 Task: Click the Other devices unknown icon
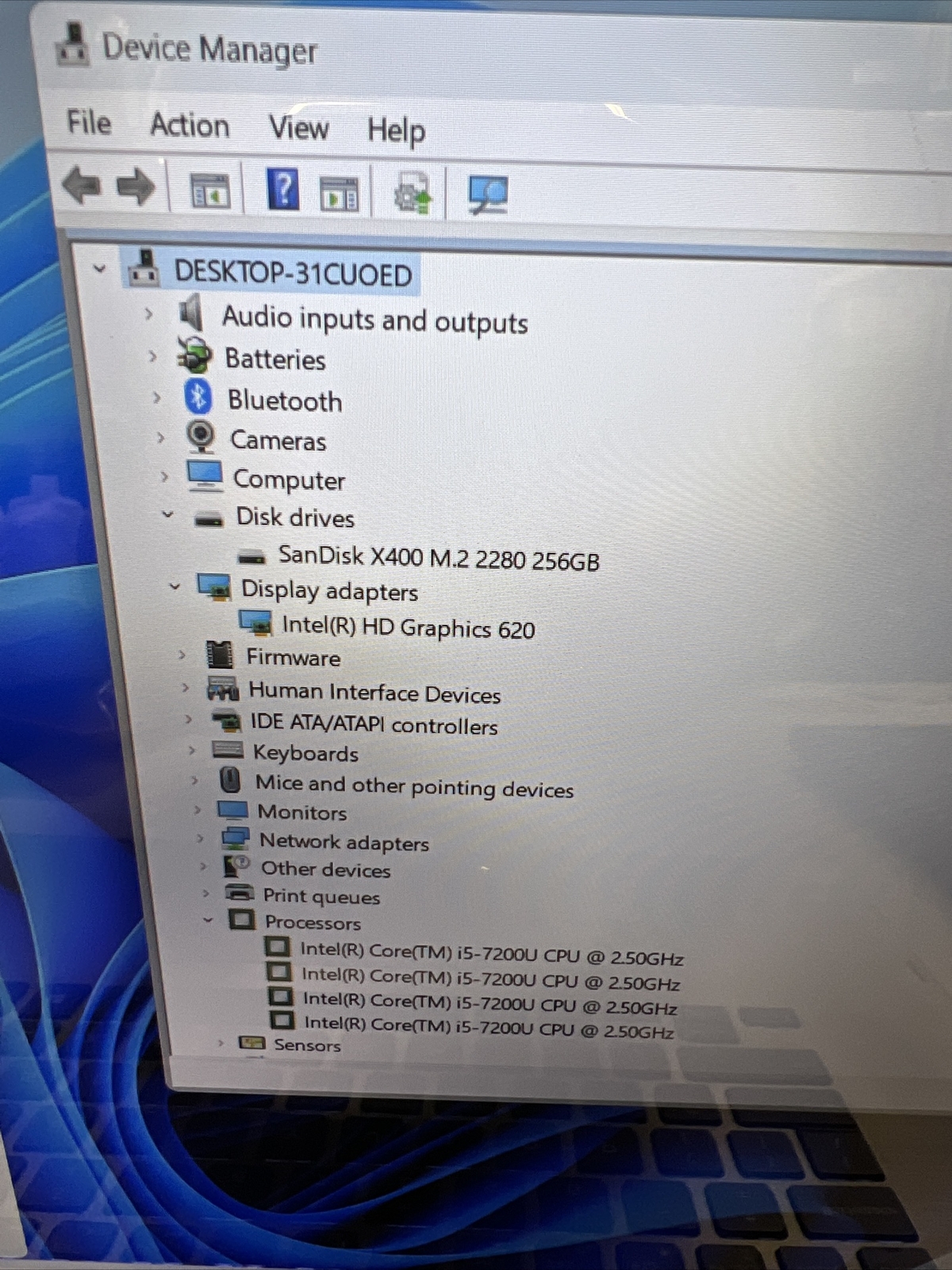coord(237,865)
